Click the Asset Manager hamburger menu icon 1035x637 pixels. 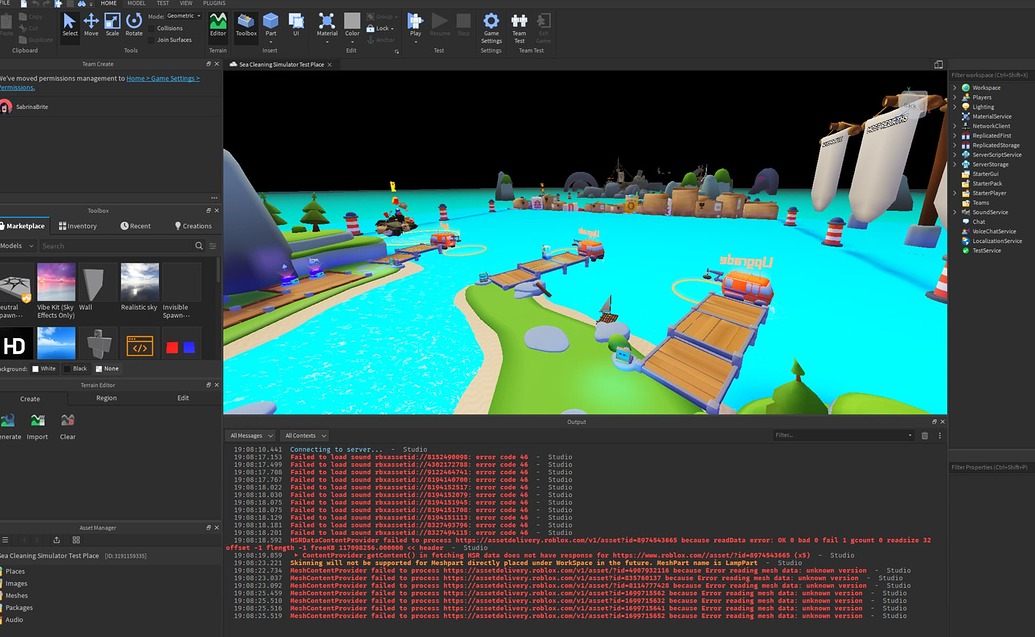pyautogui.click(x=5, y=540)
